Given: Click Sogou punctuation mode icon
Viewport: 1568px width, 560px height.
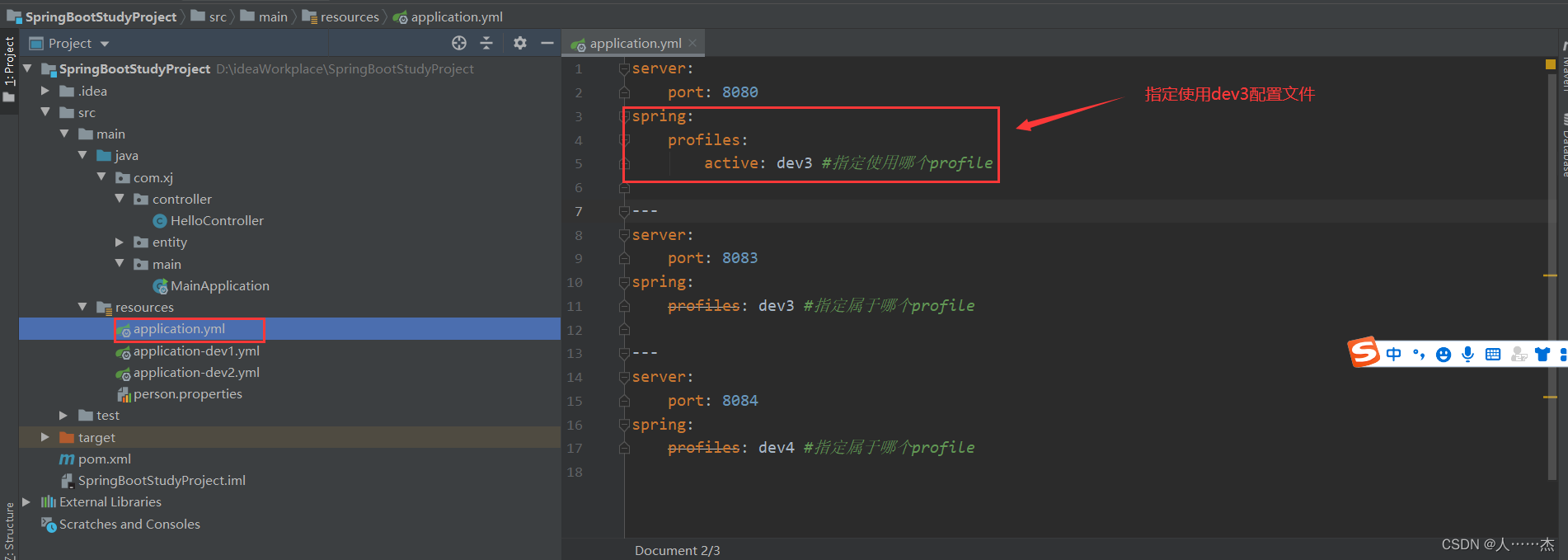Looking at the screenshot, I should 1419,355.
